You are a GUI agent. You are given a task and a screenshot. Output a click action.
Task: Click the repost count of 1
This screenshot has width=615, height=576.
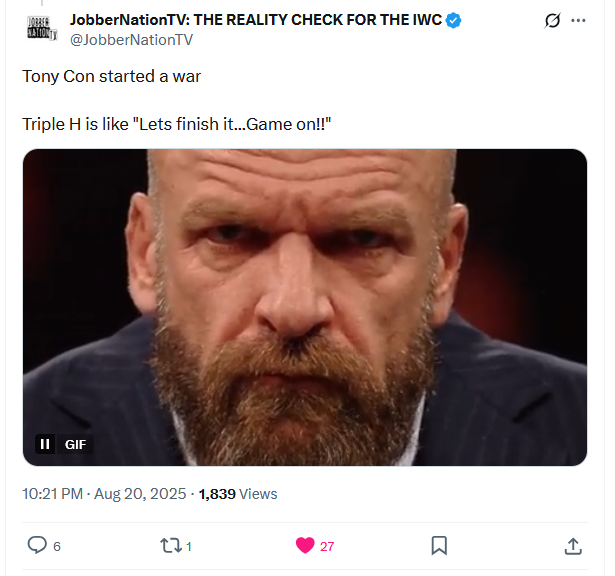(x=189, y=546)
